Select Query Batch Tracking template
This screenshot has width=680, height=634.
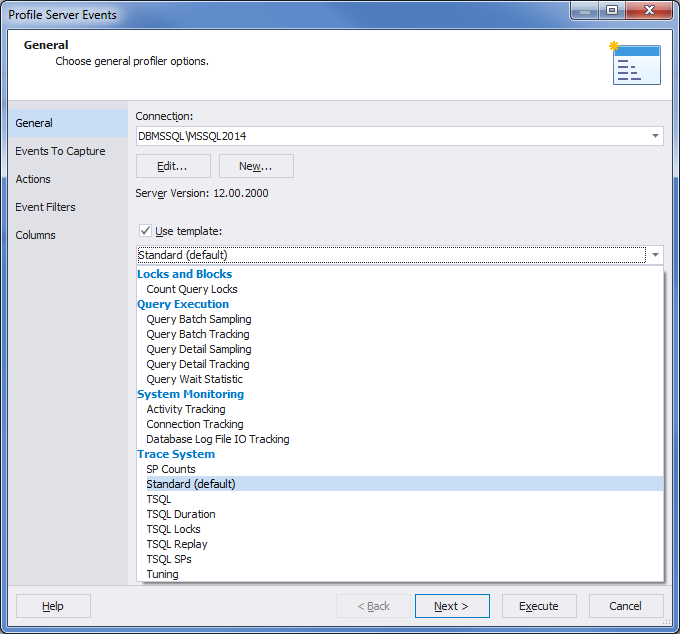[x=400, y=334]
